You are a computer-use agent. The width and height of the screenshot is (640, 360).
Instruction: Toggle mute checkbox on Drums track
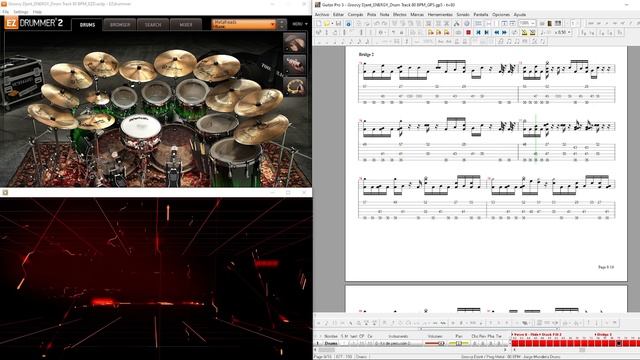point(347,343)
